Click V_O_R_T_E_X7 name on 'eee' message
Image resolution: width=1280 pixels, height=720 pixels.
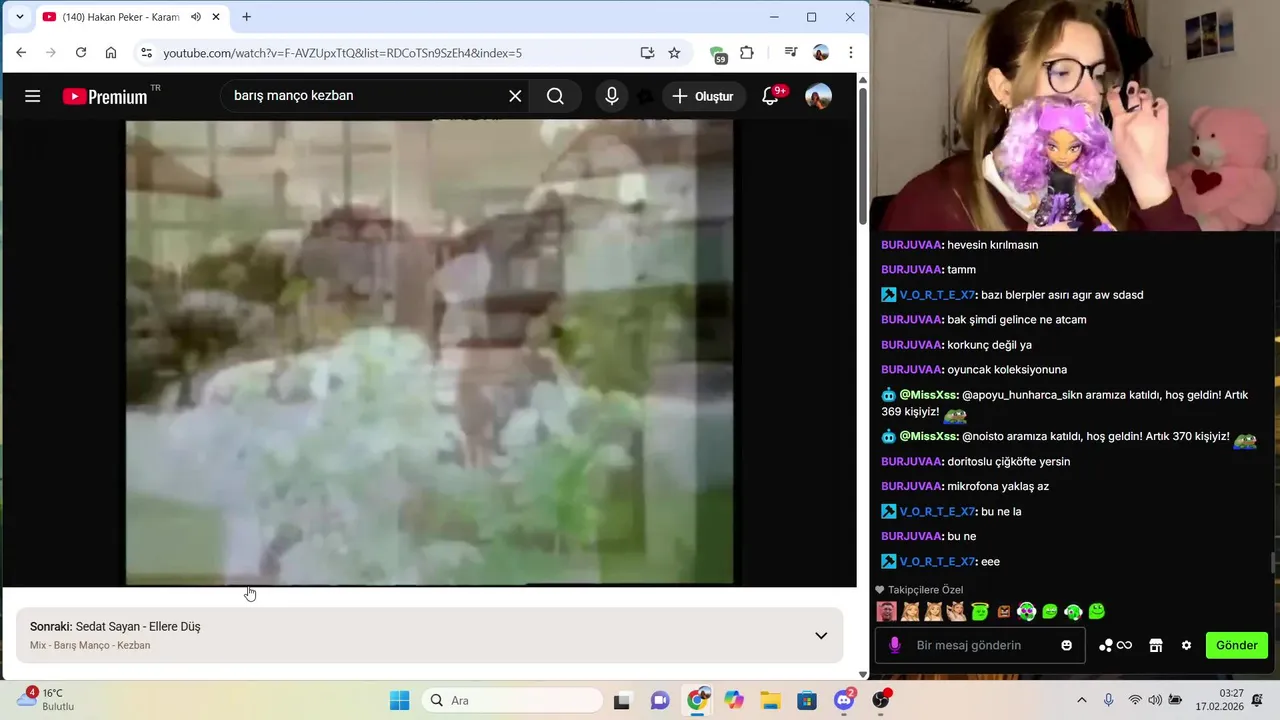coord(937,562)
